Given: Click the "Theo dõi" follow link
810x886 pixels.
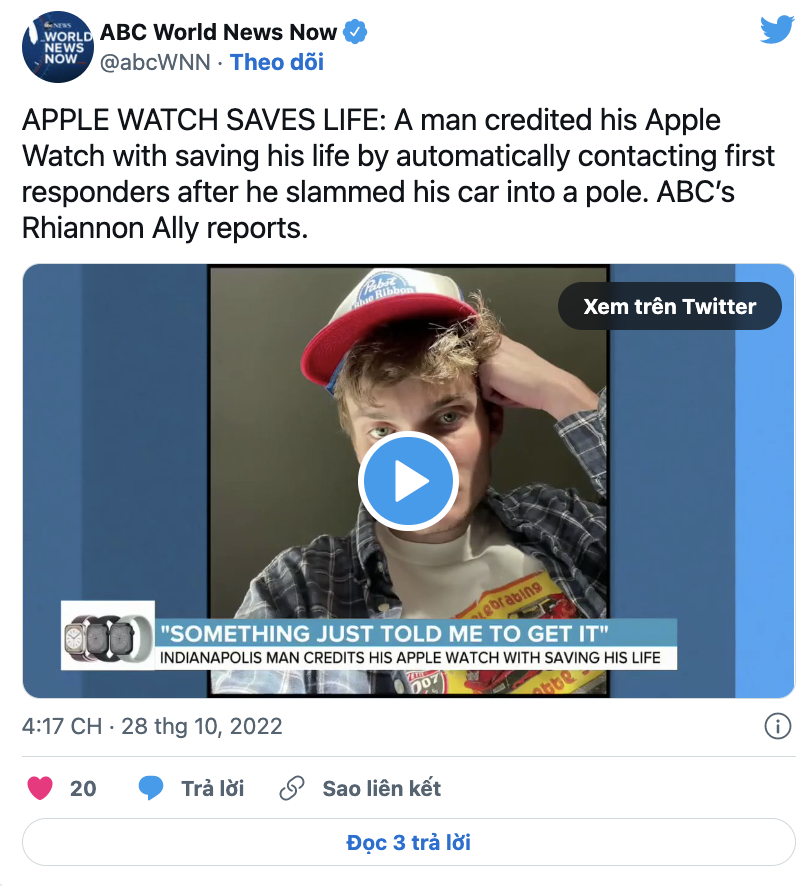Looking at the screenshot, I should click(x=277, y=62).
